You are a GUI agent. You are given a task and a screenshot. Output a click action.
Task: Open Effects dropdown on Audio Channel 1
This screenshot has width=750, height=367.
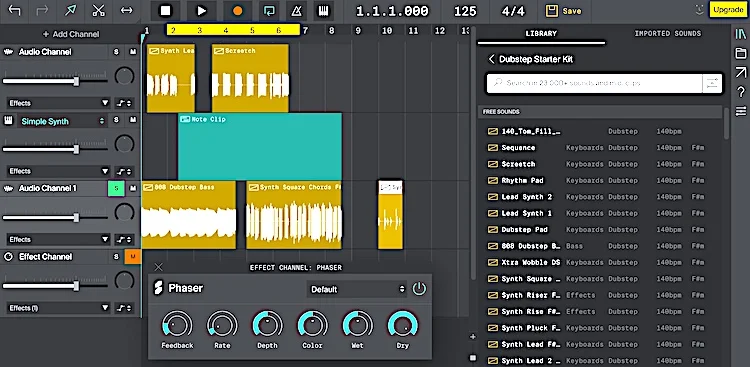[x=59, y=239]
